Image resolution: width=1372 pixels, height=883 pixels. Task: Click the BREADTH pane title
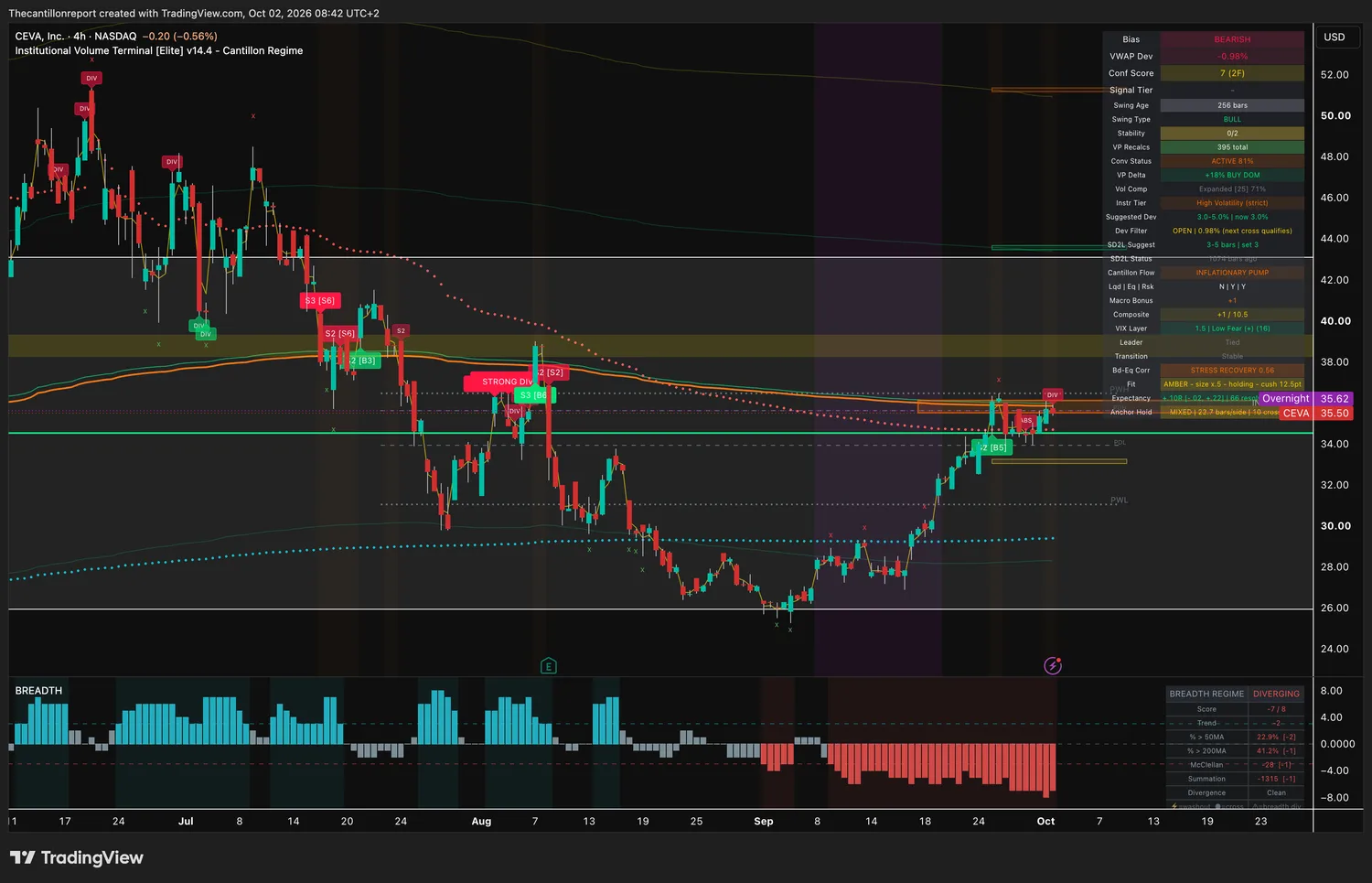[38, 691]
